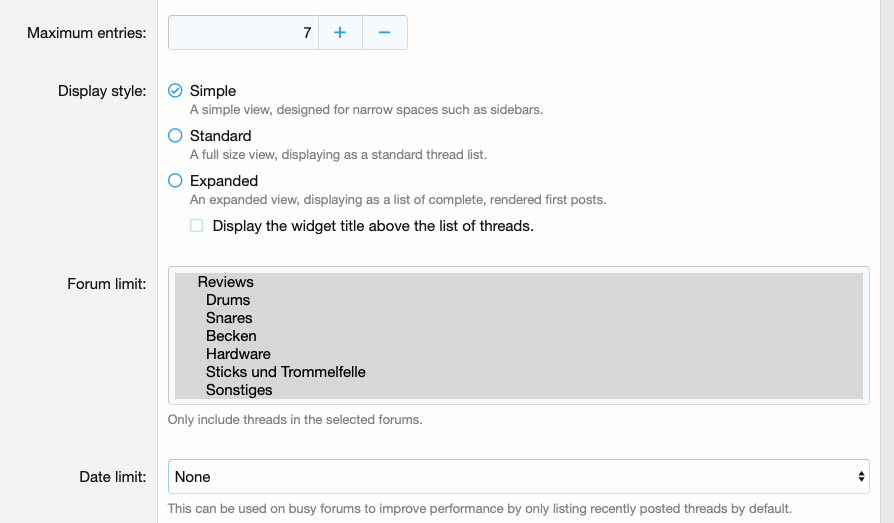Select Becken in the forum list
The width and height of the screenshot is (894, 523).
pyautogui.click(x=231, y=336)
